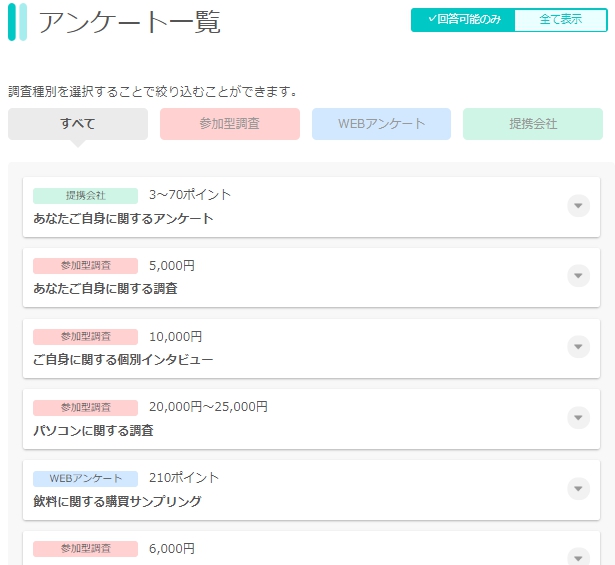Expand the 飲料に関する購買サンプリング arrow icon
615x565 pixels.
point(578,489)
